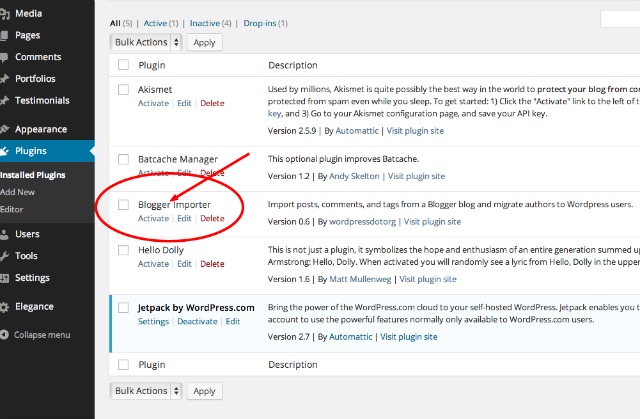Tick the Hello Dolly checkbox

click(123, 250)
